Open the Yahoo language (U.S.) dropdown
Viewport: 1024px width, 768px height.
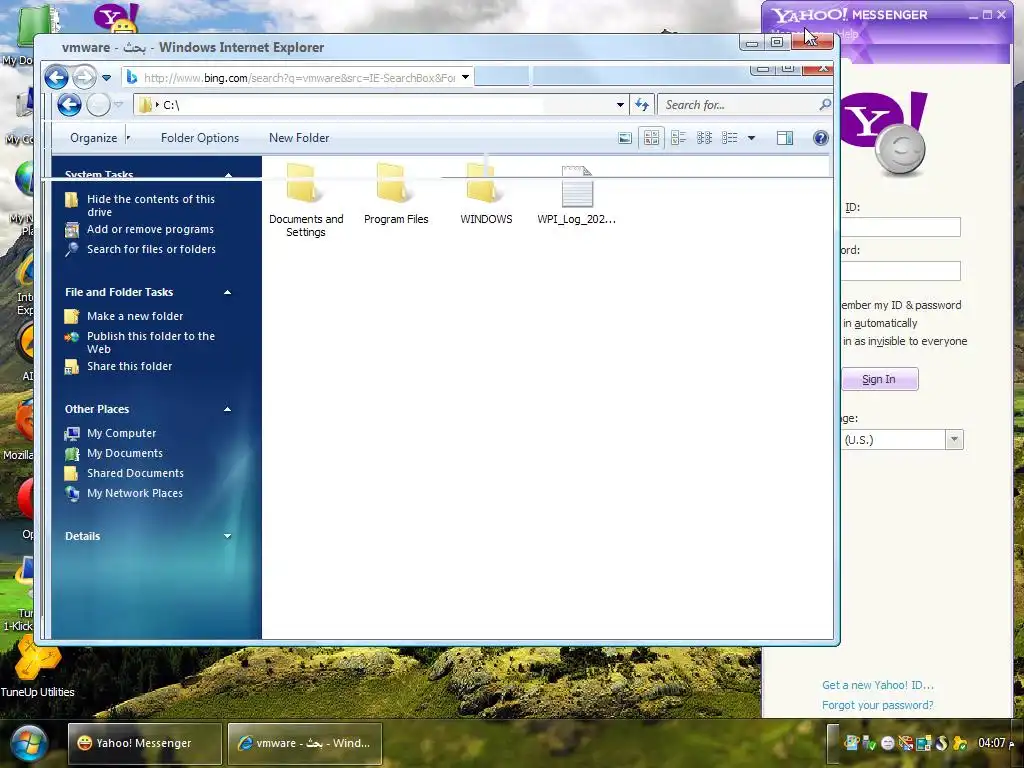(954, 440)
